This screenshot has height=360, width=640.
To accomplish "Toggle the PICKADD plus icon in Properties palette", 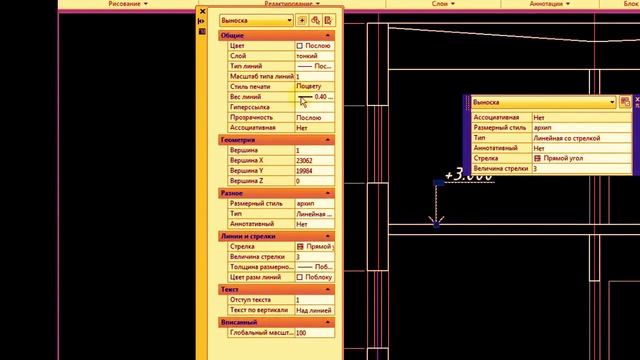I will (302, 20).
